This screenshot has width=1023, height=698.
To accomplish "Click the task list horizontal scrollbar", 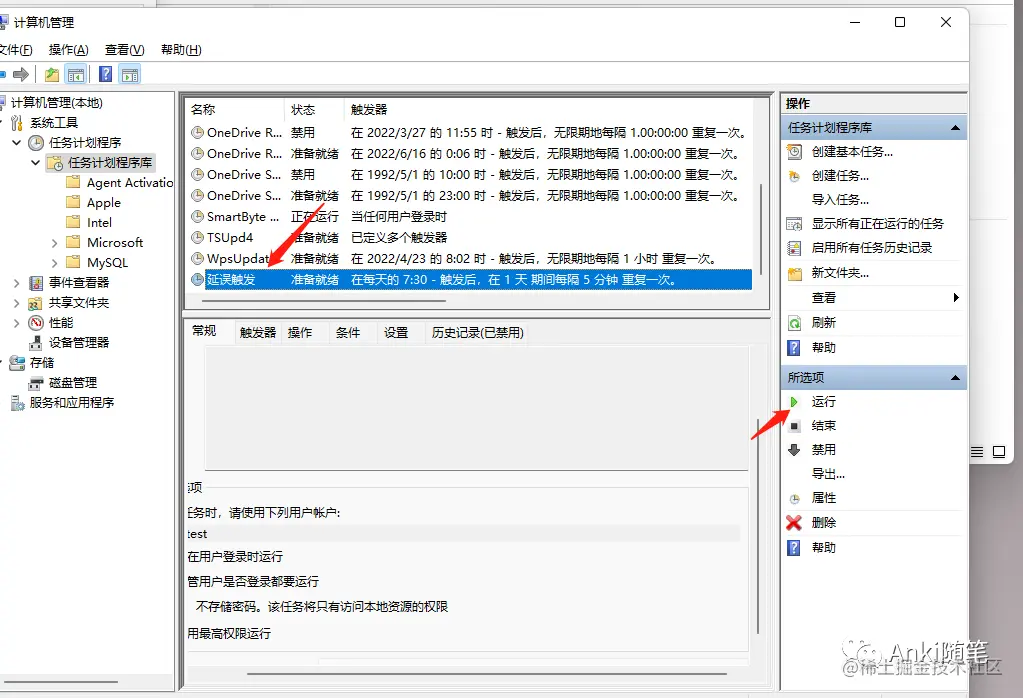I will point(324,301).
